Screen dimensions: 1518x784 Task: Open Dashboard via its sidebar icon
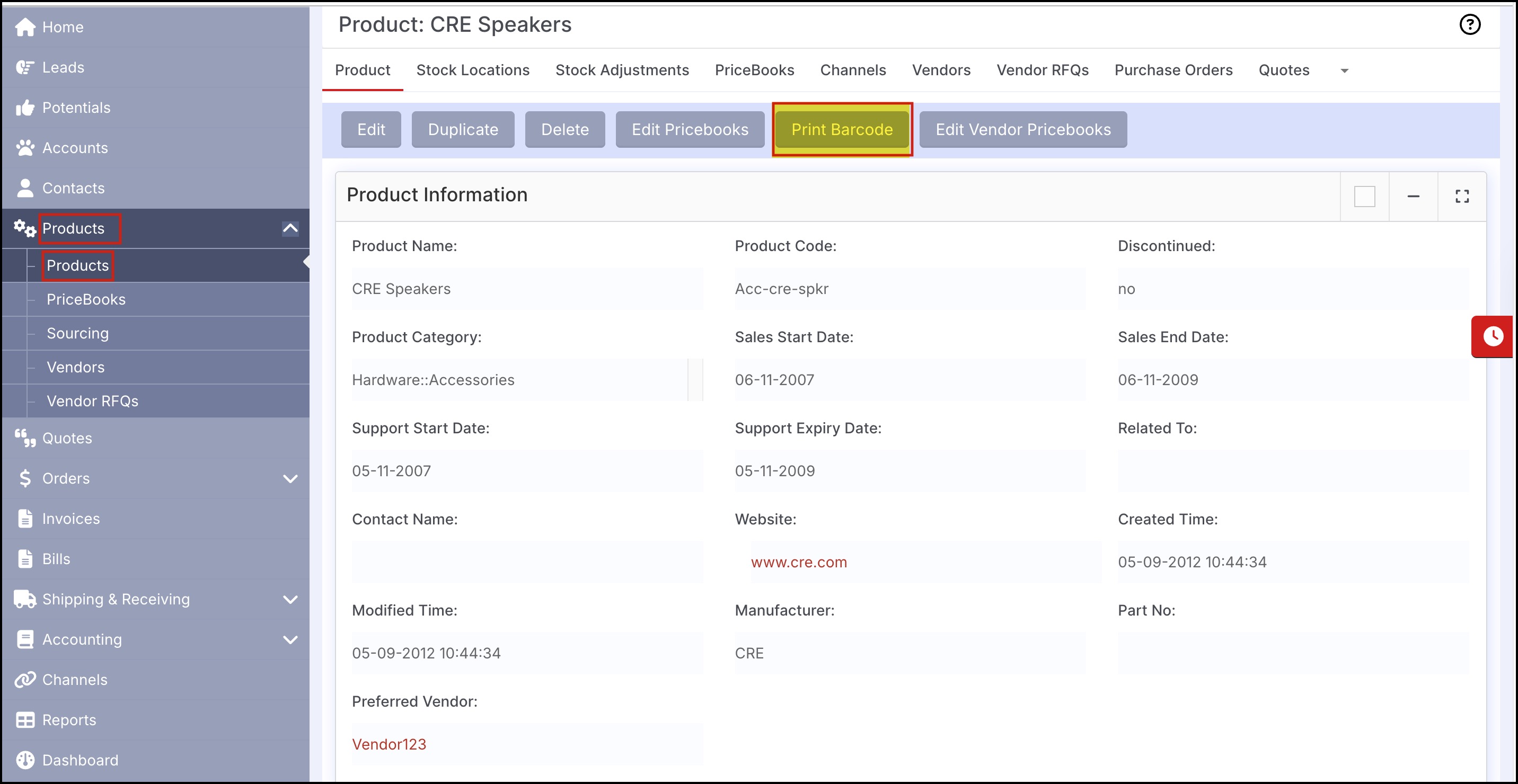25,760
